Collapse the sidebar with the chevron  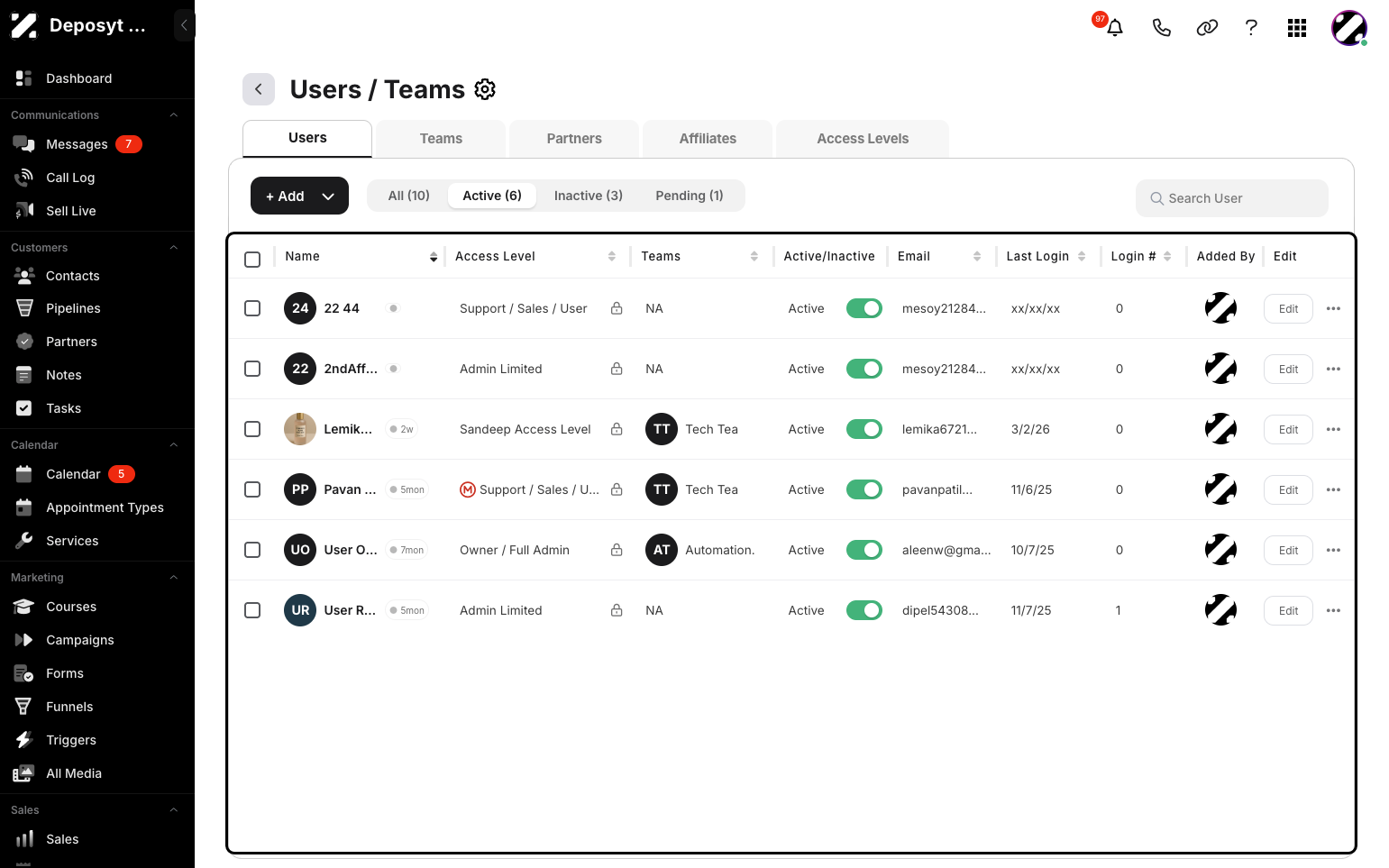tap(184, 25)
